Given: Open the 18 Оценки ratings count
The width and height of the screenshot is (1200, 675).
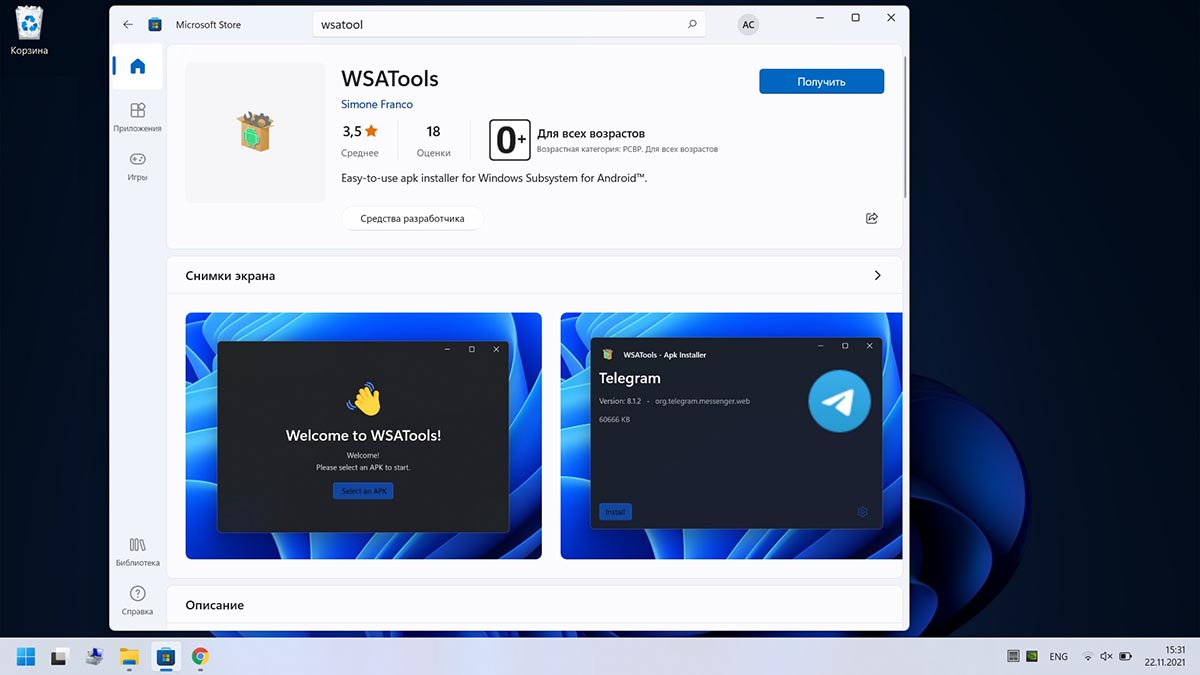Looking at the screenshot, I should pyautogui.click(x=433, y=140).
